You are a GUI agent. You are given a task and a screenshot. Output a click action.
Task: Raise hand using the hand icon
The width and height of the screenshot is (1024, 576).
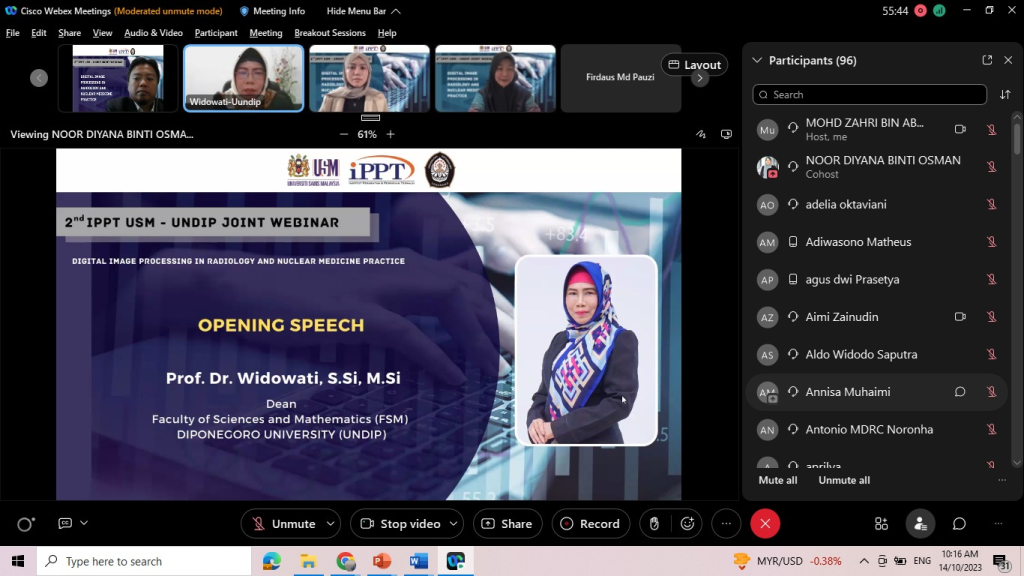pyautogui.click(x=654, y=523)
